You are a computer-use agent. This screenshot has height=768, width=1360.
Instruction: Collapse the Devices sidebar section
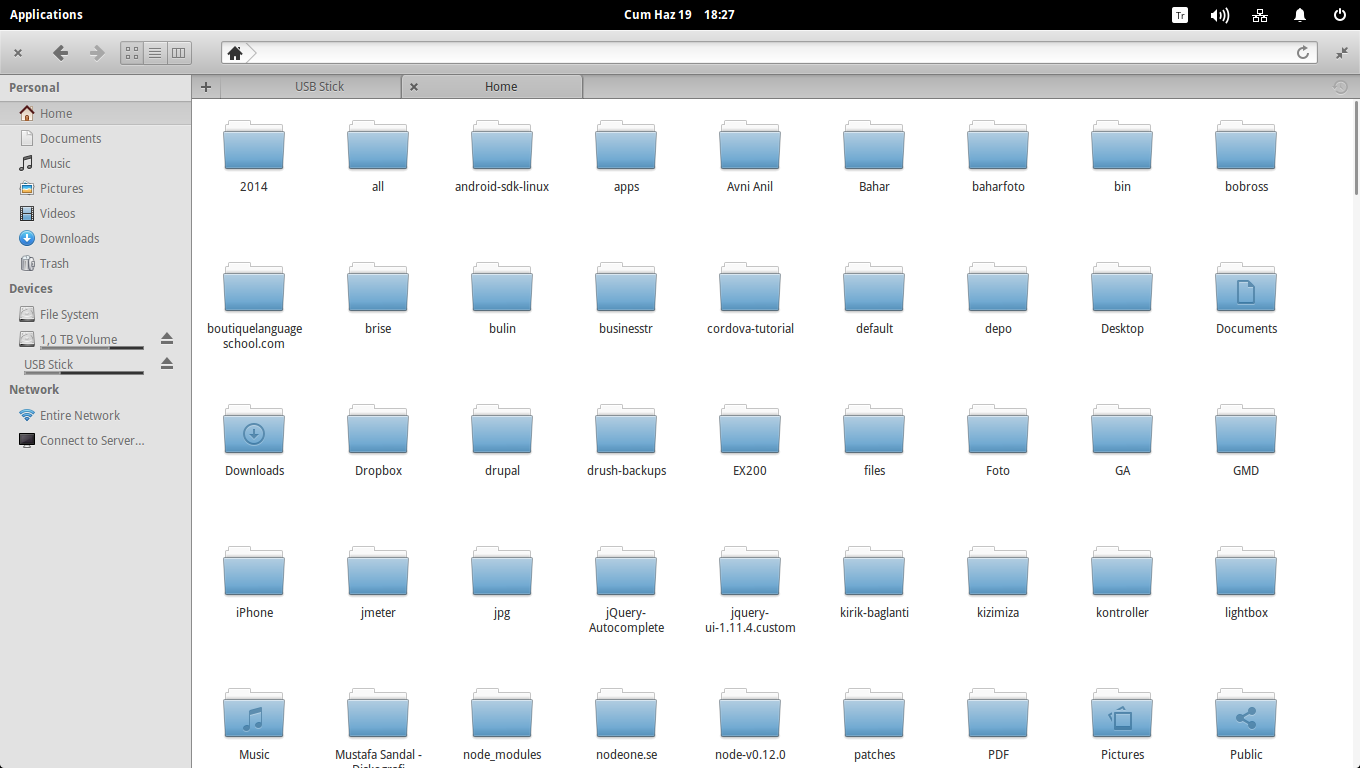click(x=31, y=288)
